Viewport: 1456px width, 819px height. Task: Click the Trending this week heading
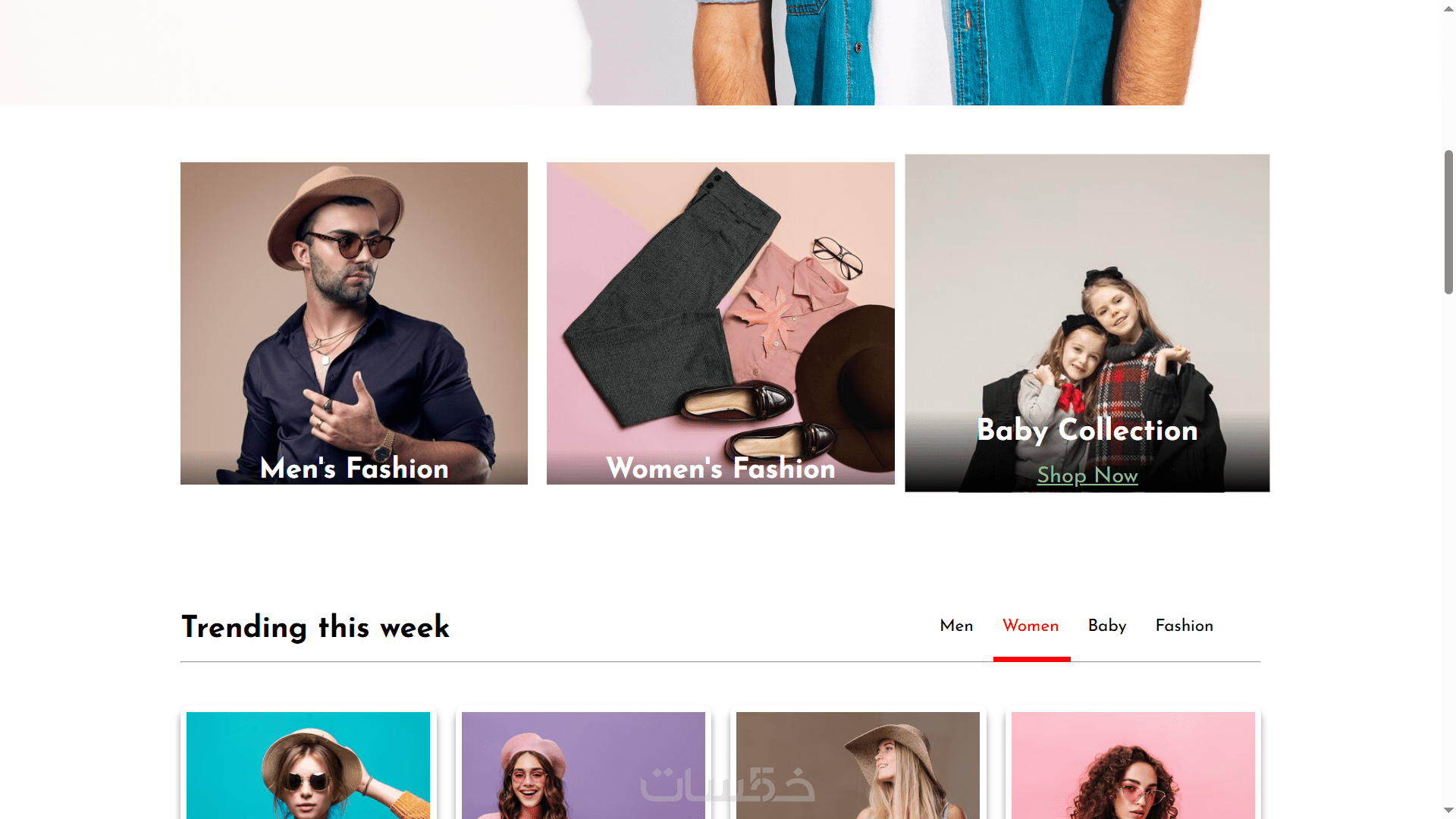pos(315,627)
